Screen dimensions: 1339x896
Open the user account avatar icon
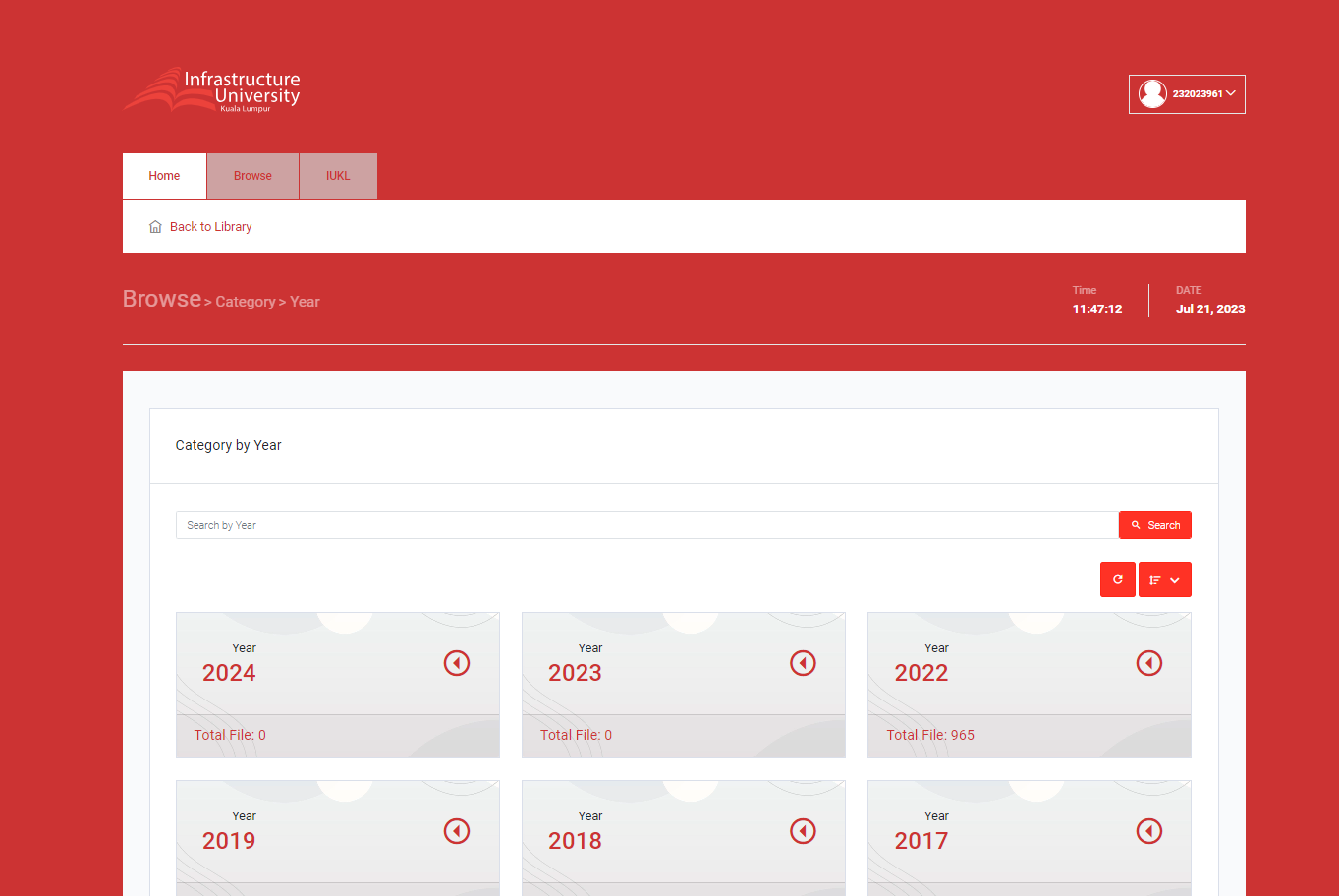[1152, 93]
